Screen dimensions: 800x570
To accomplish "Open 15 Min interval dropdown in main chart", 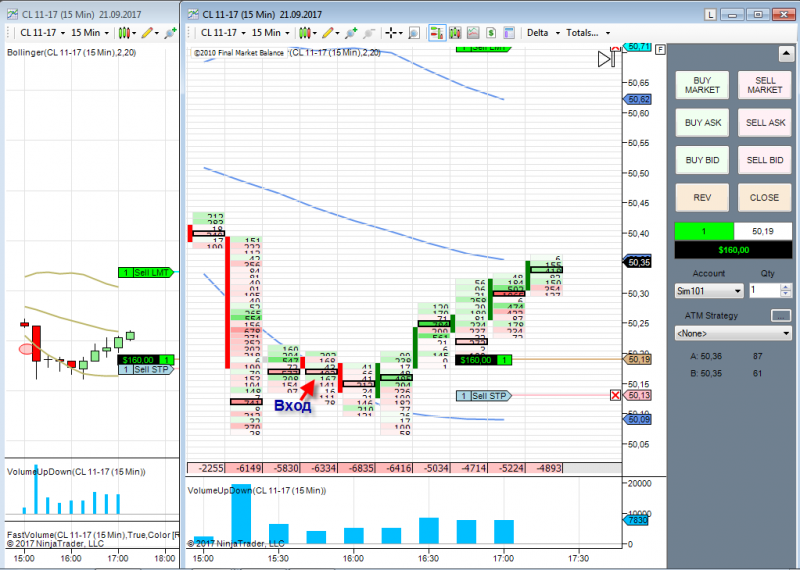I will [x=270, y=33].
